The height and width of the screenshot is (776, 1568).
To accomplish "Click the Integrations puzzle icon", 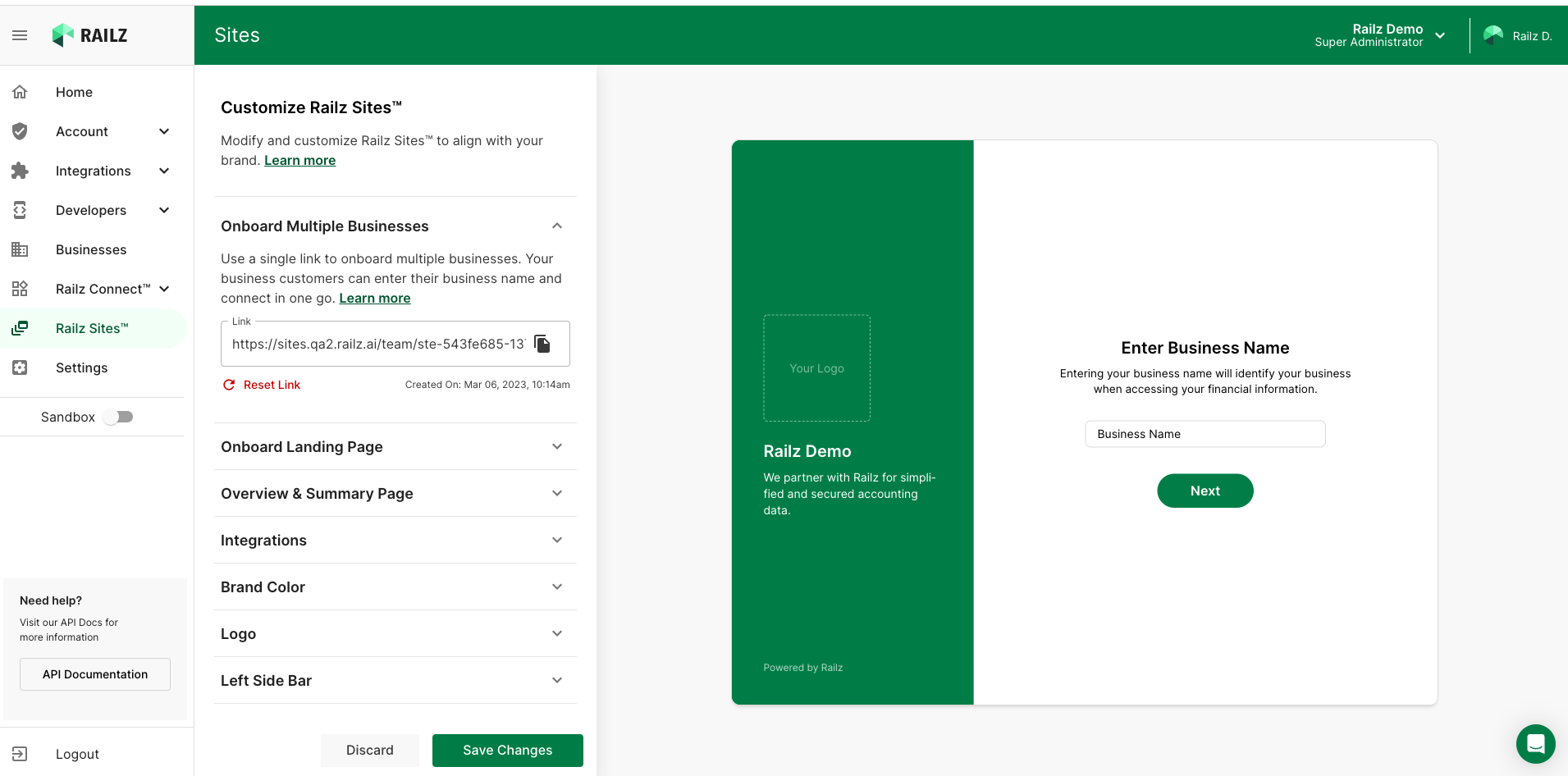I will click(x=20, y=171).
